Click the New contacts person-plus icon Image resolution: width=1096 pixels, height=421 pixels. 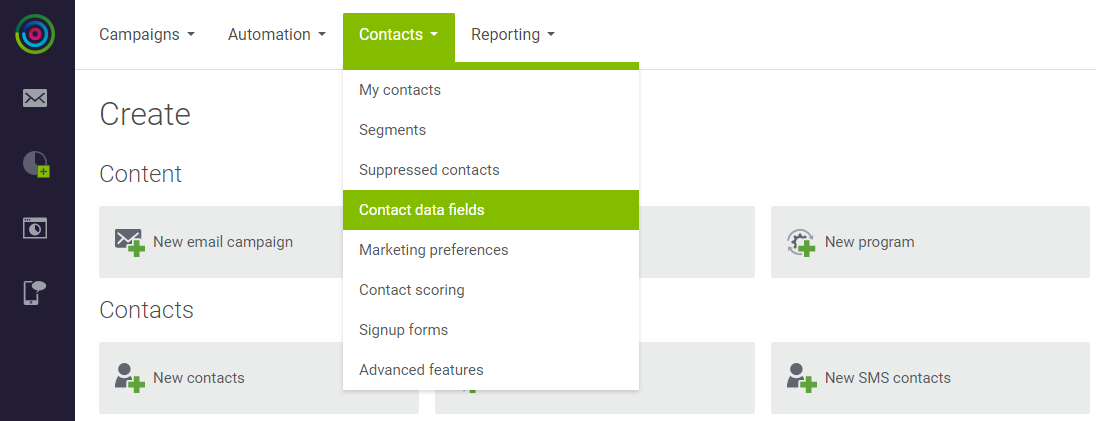(130, 378)
